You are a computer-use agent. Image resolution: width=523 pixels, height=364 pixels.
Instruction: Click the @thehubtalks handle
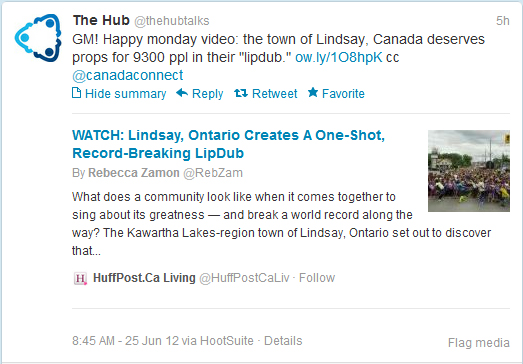[172, 21]
